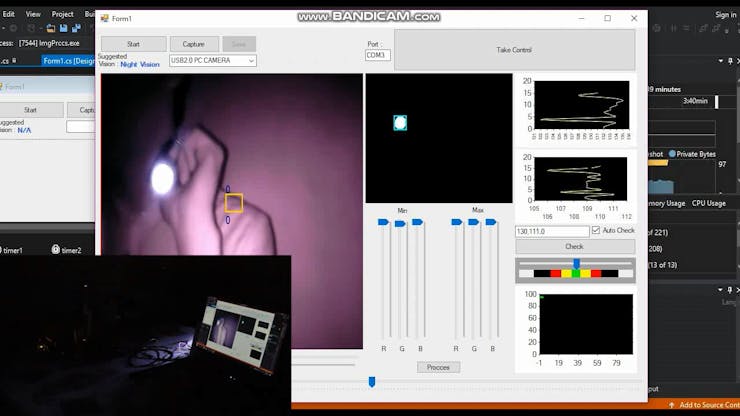Click the Max B slider handle
This screenshot has width=740, height=416.
(x=491, y=222)
